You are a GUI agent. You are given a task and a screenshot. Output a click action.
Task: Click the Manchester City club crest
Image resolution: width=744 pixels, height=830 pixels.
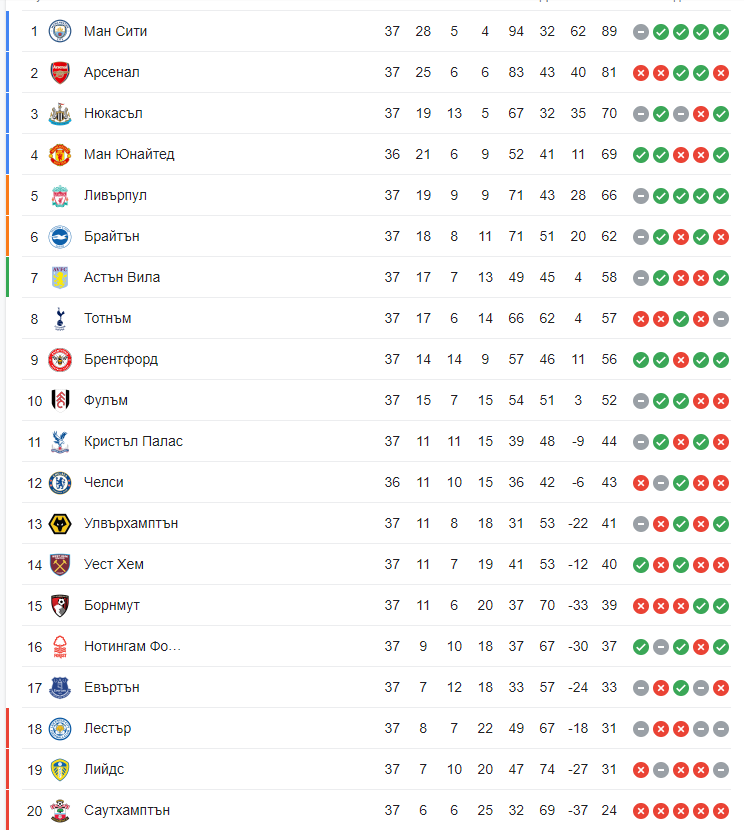(x=60, y=31)
